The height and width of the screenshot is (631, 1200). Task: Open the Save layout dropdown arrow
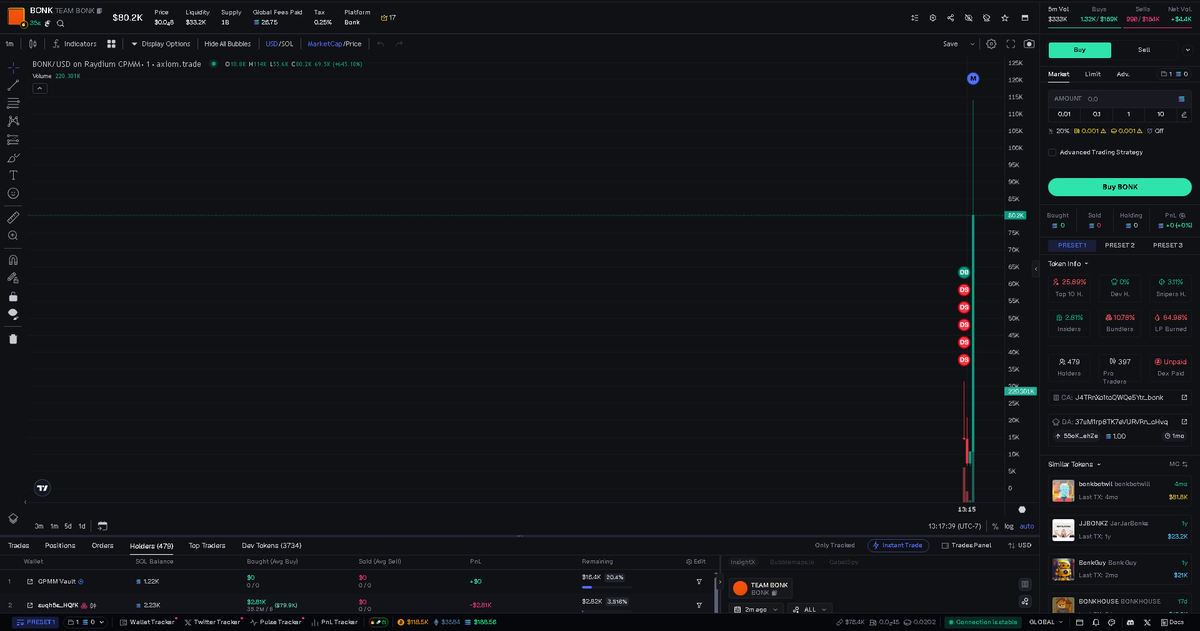click(974, 44)
